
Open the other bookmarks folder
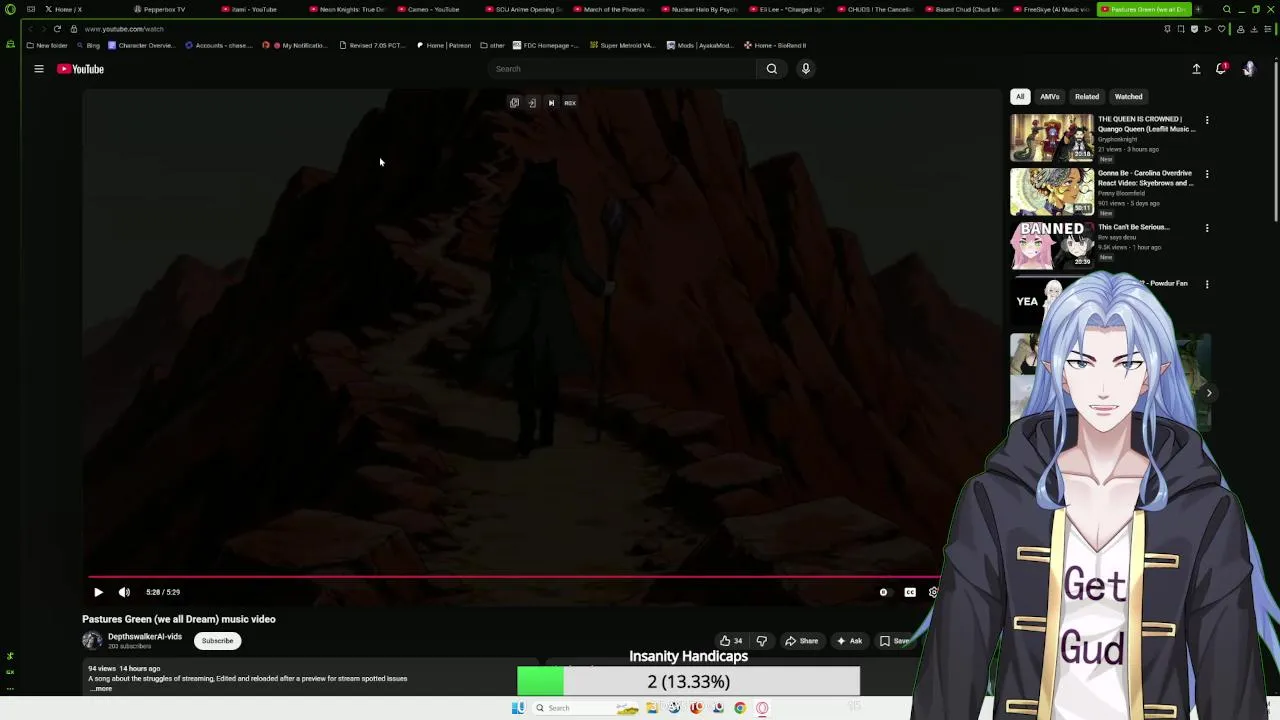492,45
